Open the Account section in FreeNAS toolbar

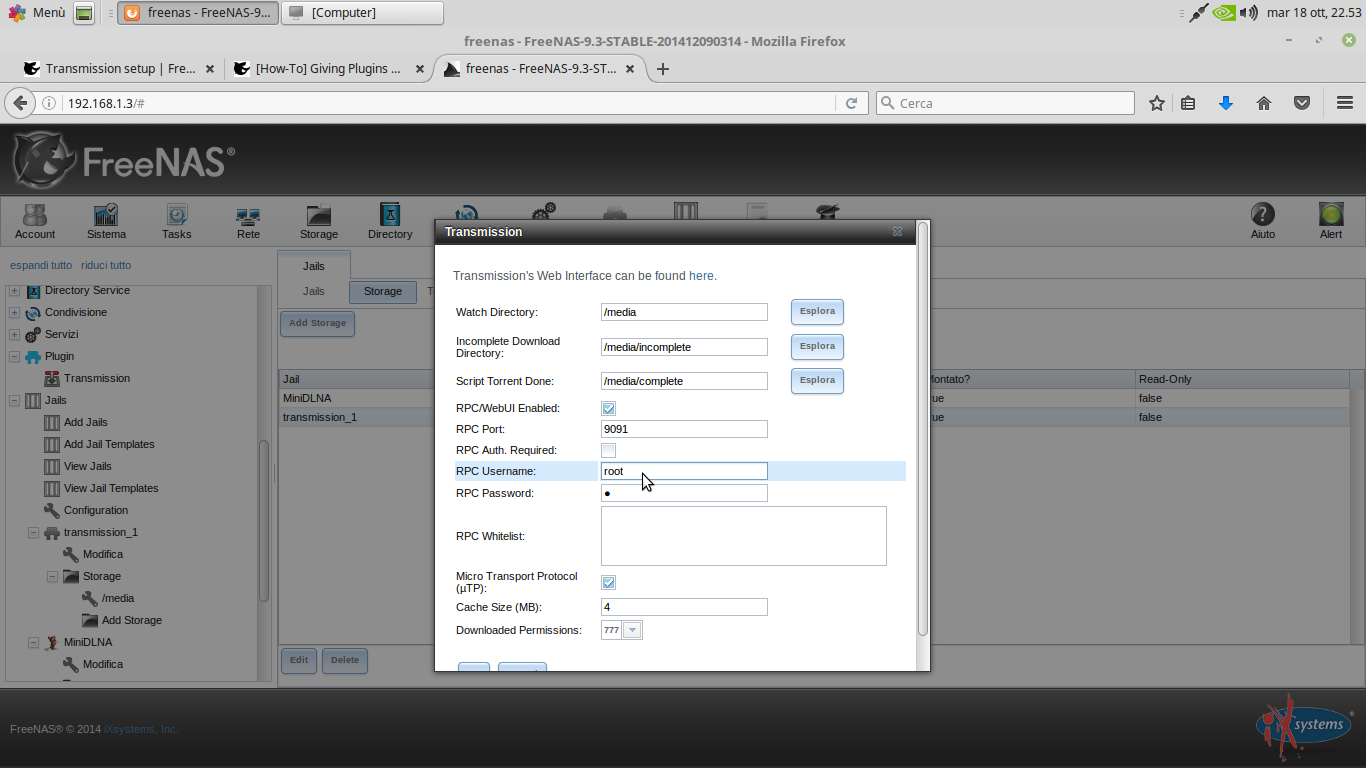tap(35, 221)
